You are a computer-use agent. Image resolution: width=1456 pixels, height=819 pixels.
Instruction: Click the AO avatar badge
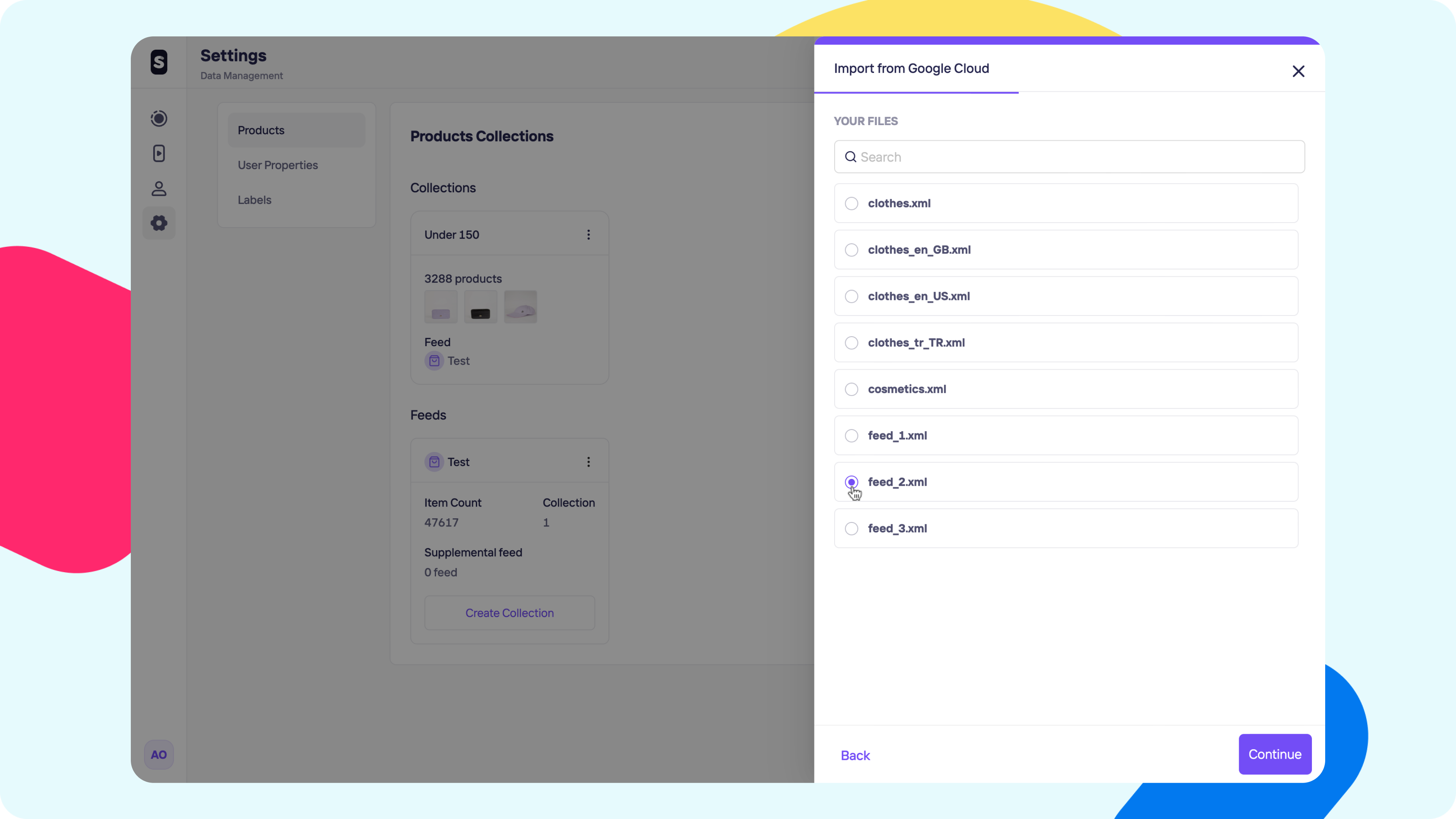159,755
